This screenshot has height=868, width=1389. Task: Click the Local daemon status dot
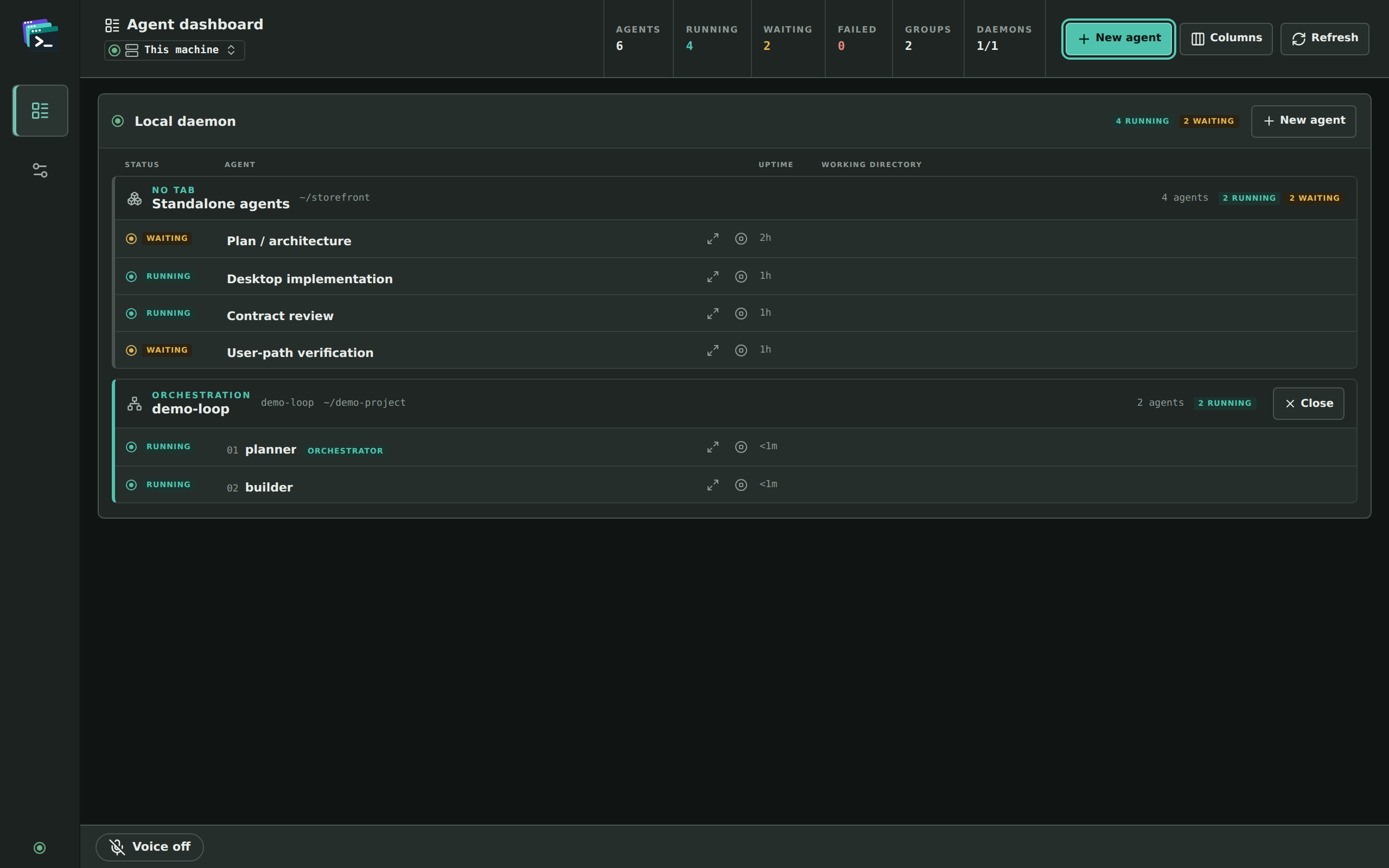118,121
